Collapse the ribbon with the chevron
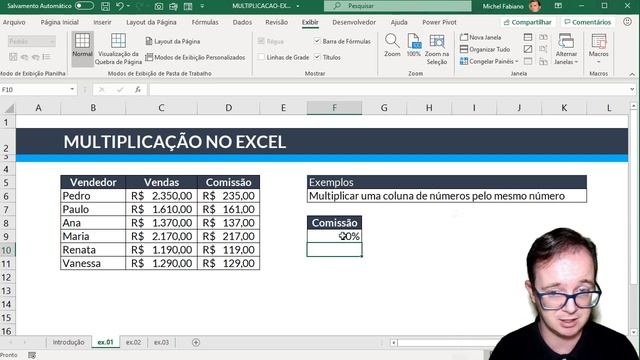Image resolution: width=640 pixels, height=360 pixels. point(632,74)
